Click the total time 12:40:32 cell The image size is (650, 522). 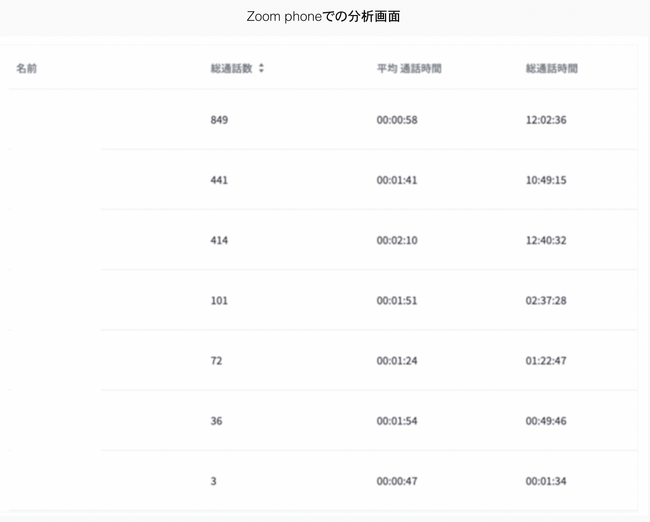[x=546, y=240]
